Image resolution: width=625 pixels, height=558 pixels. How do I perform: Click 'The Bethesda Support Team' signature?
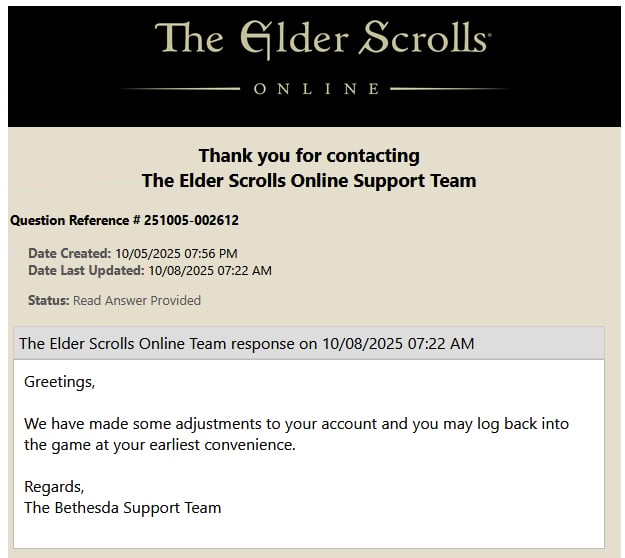(x=122, y=508)
